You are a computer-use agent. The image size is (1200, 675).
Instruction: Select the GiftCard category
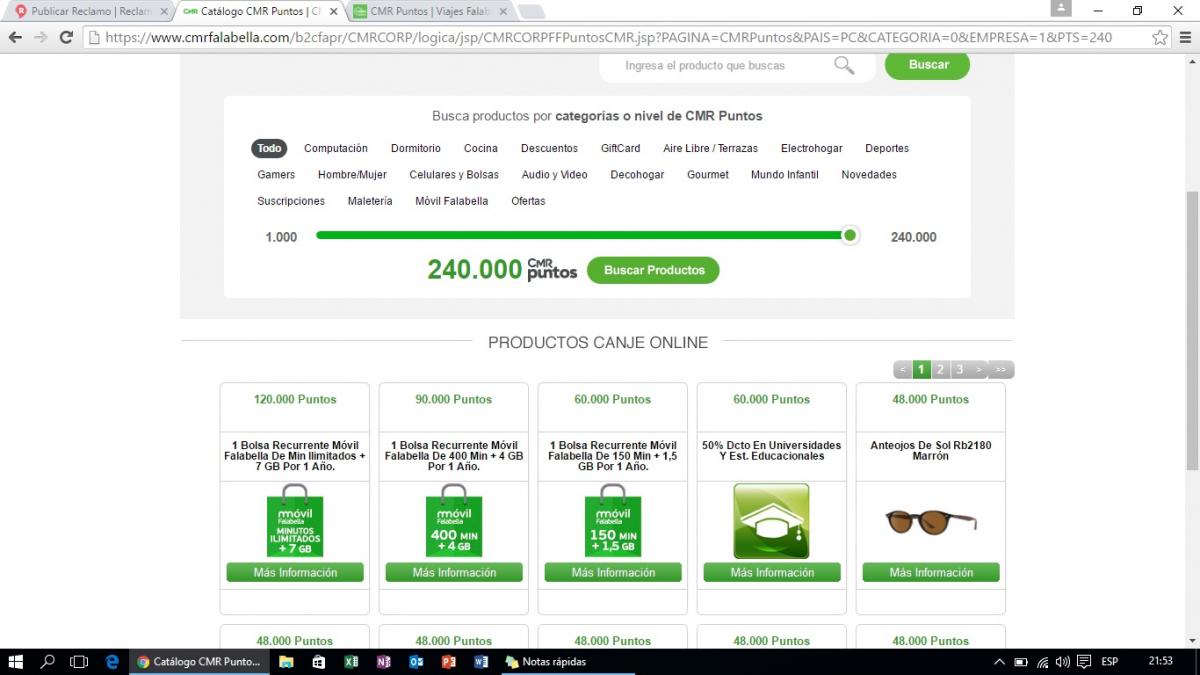pos(620,148)
